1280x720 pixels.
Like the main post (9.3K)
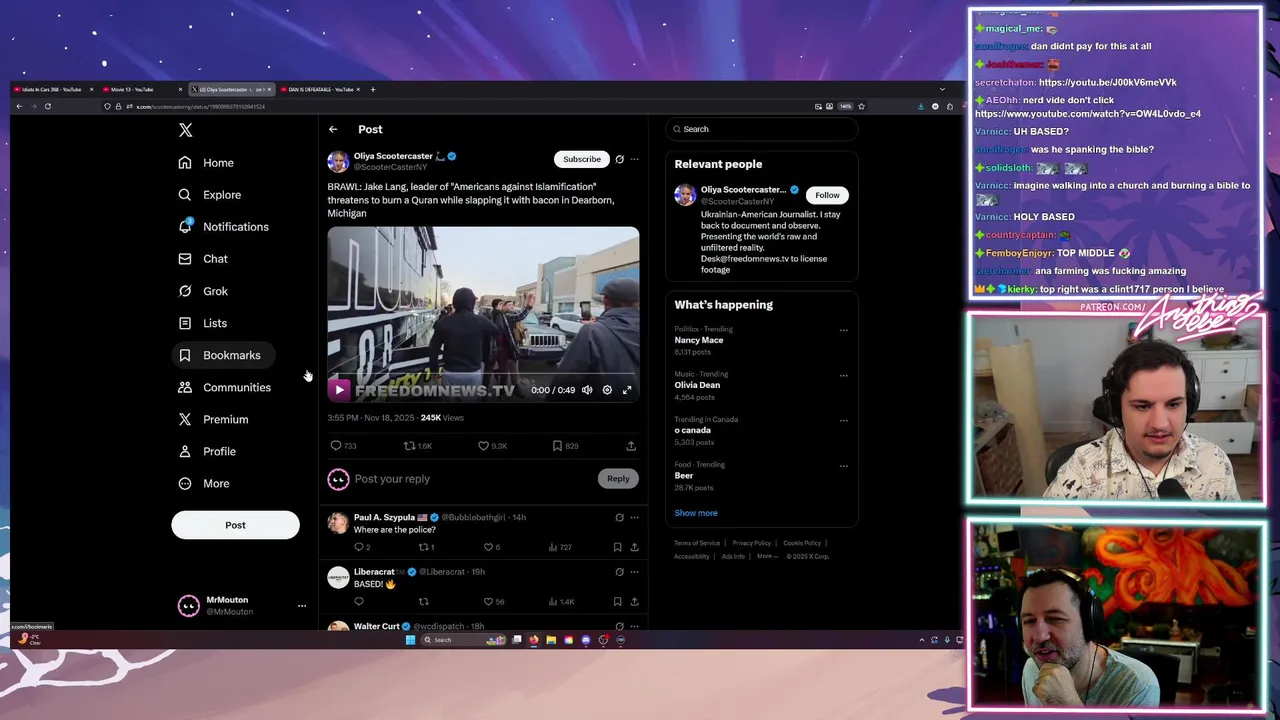[492, 446]
